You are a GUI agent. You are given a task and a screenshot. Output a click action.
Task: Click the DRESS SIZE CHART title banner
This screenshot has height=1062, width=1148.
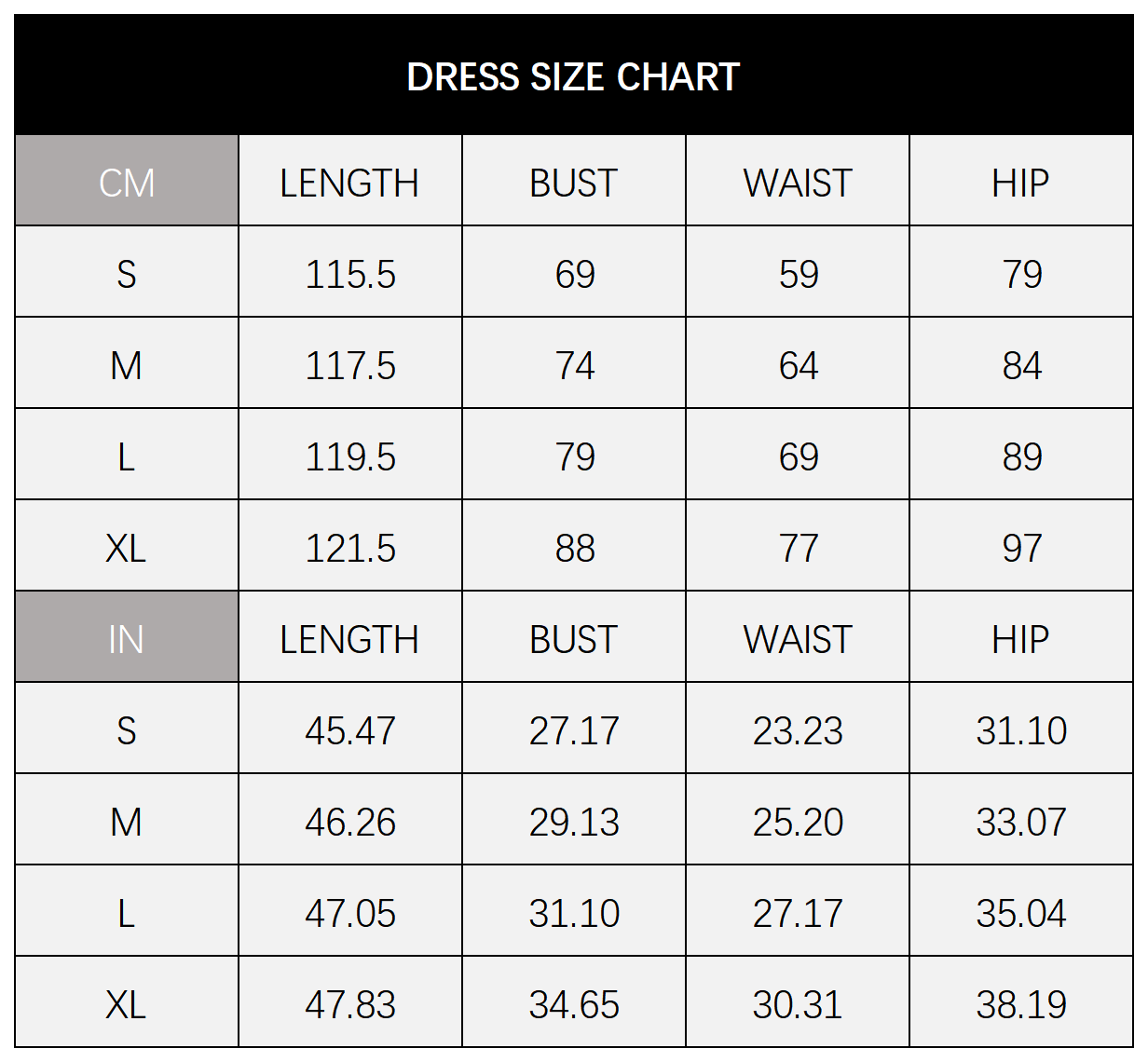click(x=573, y=76)
